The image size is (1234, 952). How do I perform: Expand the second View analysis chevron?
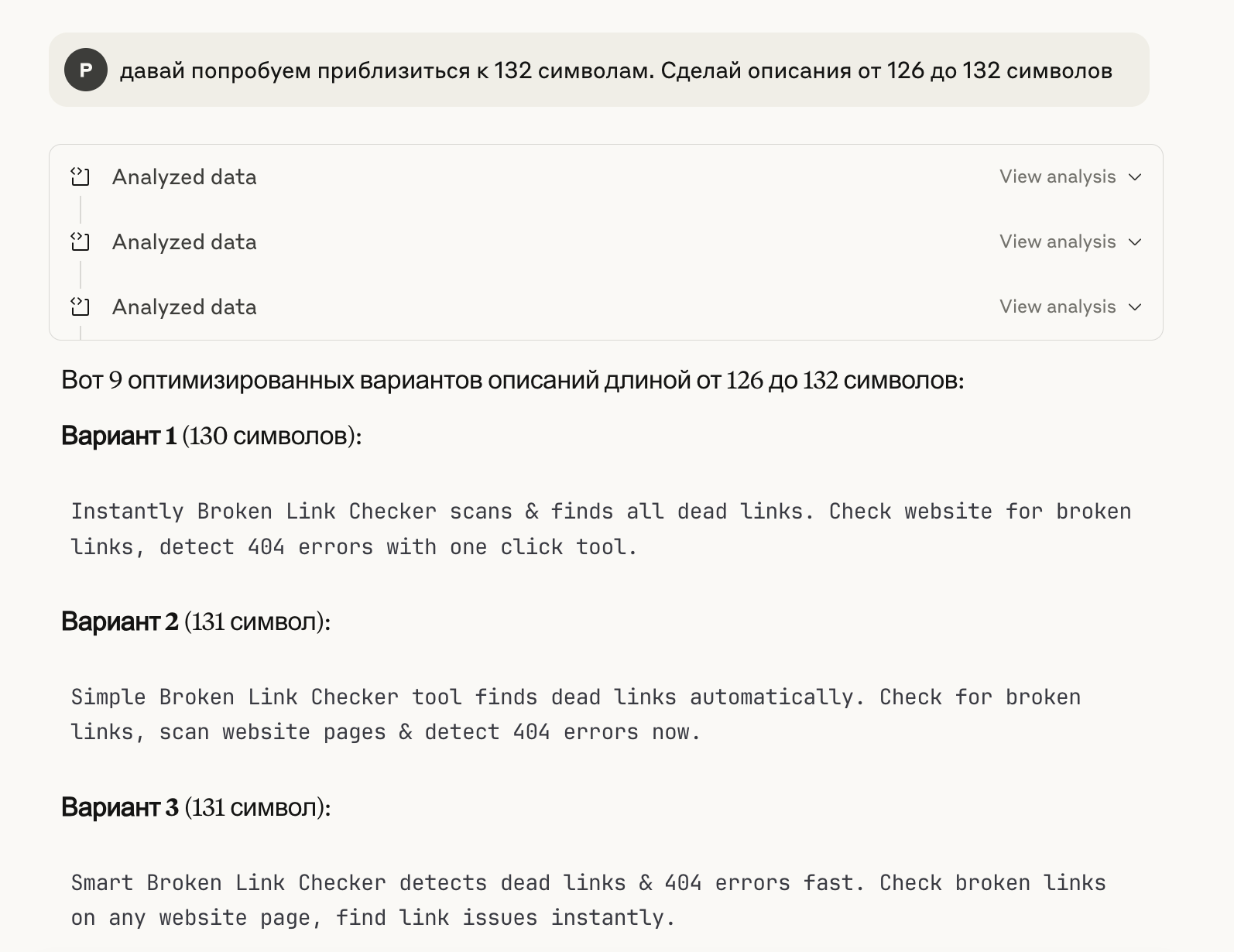[x=1135, y=242]
